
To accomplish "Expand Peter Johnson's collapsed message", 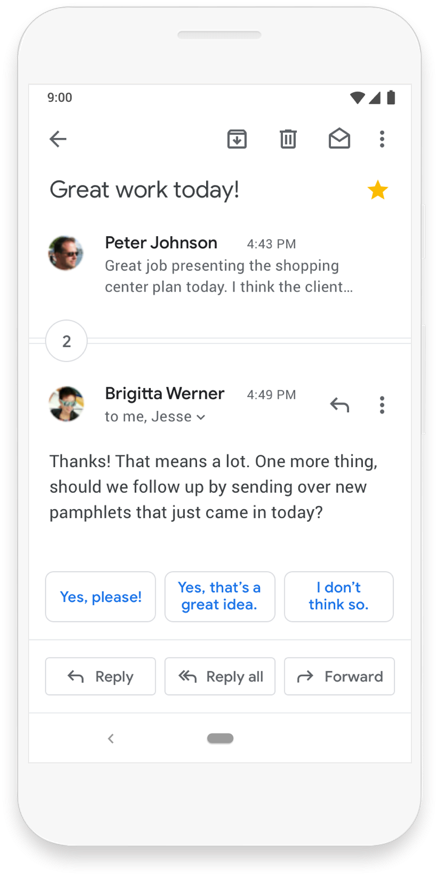I will (220, 265).
